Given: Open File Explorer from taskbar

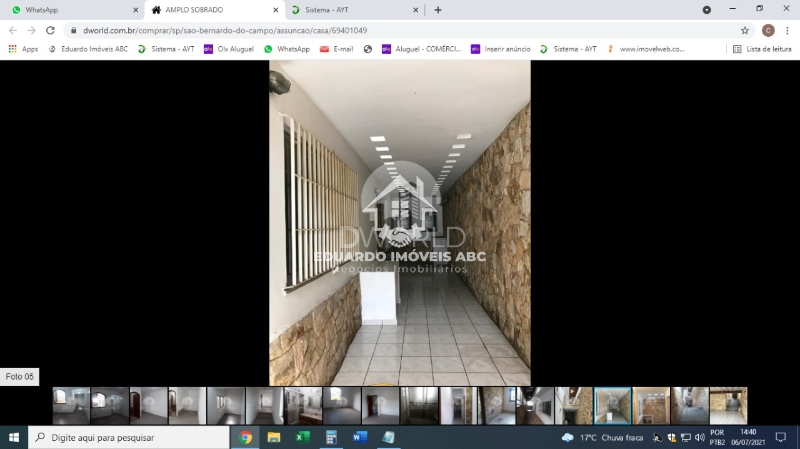Looking at the screenshot, I should 274,437.
